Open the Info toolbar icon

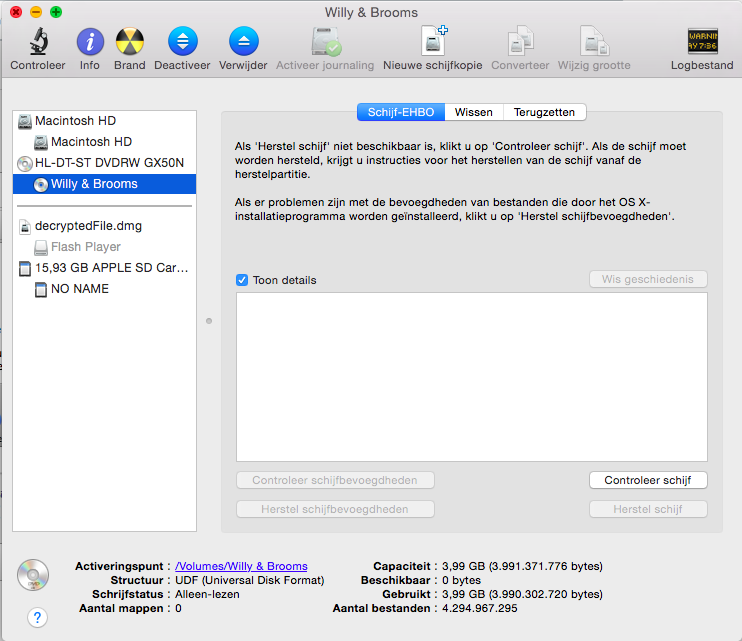point(90,42)
